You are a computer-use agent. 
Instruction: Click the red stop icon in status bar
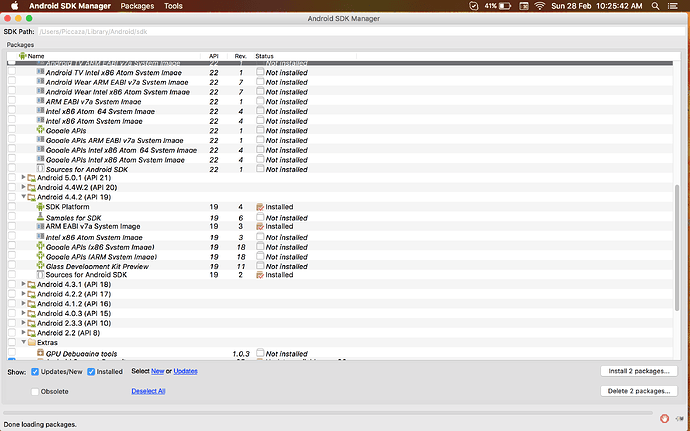[664, 418]
